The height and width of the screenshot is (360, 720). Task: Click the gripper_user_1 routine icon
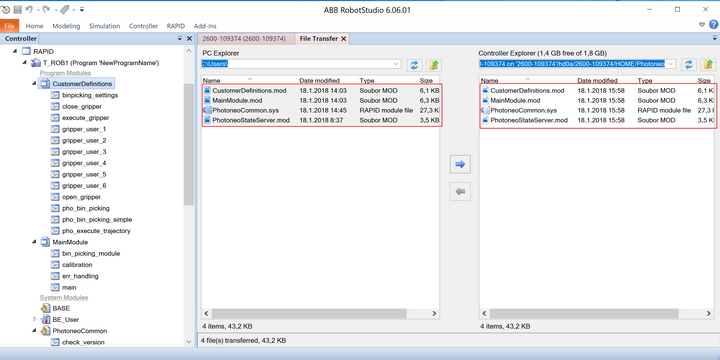pos(55,129)
